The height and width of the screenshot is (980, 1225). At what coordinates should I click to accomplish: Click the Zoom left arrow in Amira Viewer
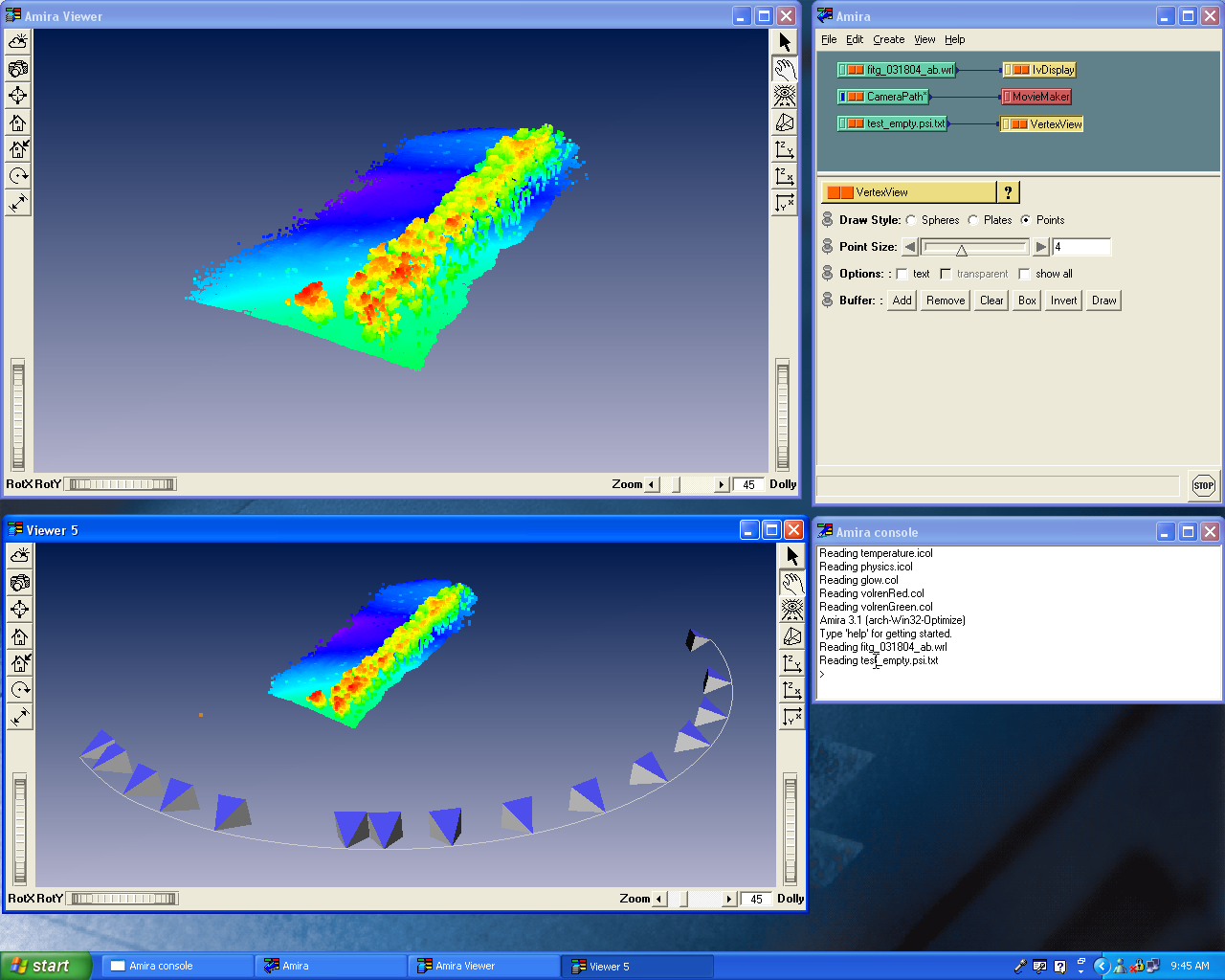652,485
